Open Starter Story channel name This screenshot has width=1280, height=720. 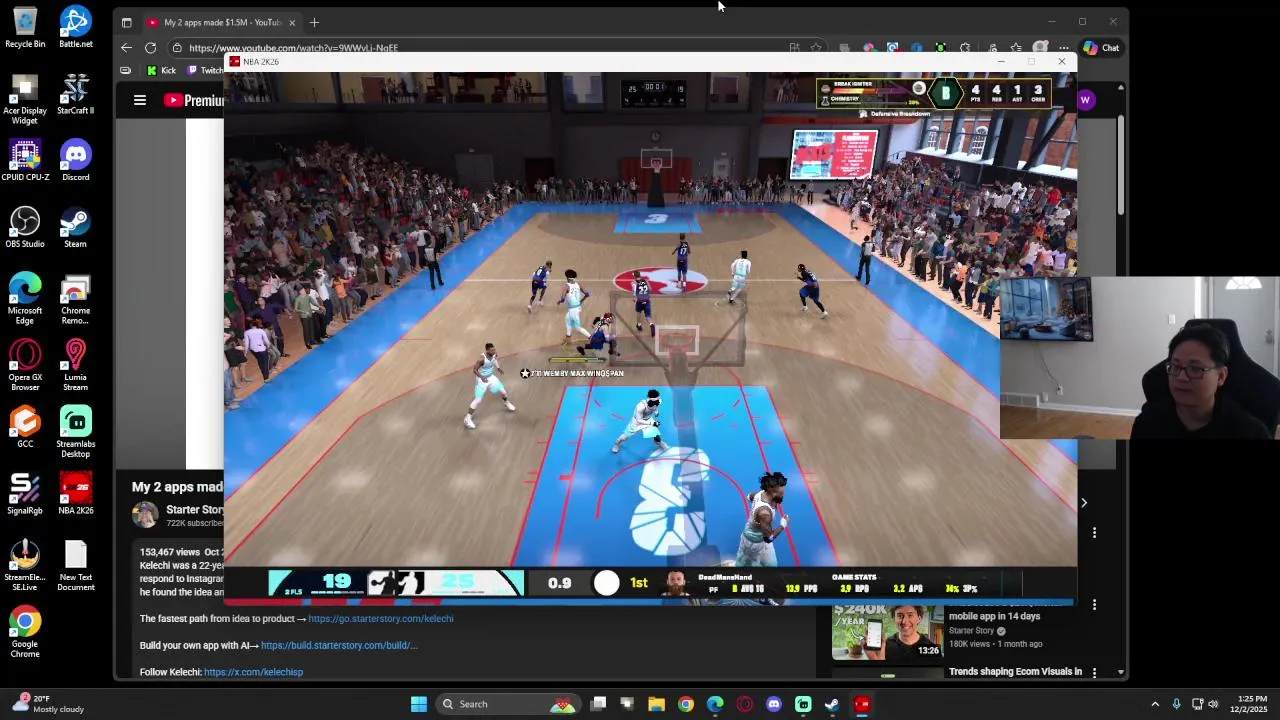195,510
